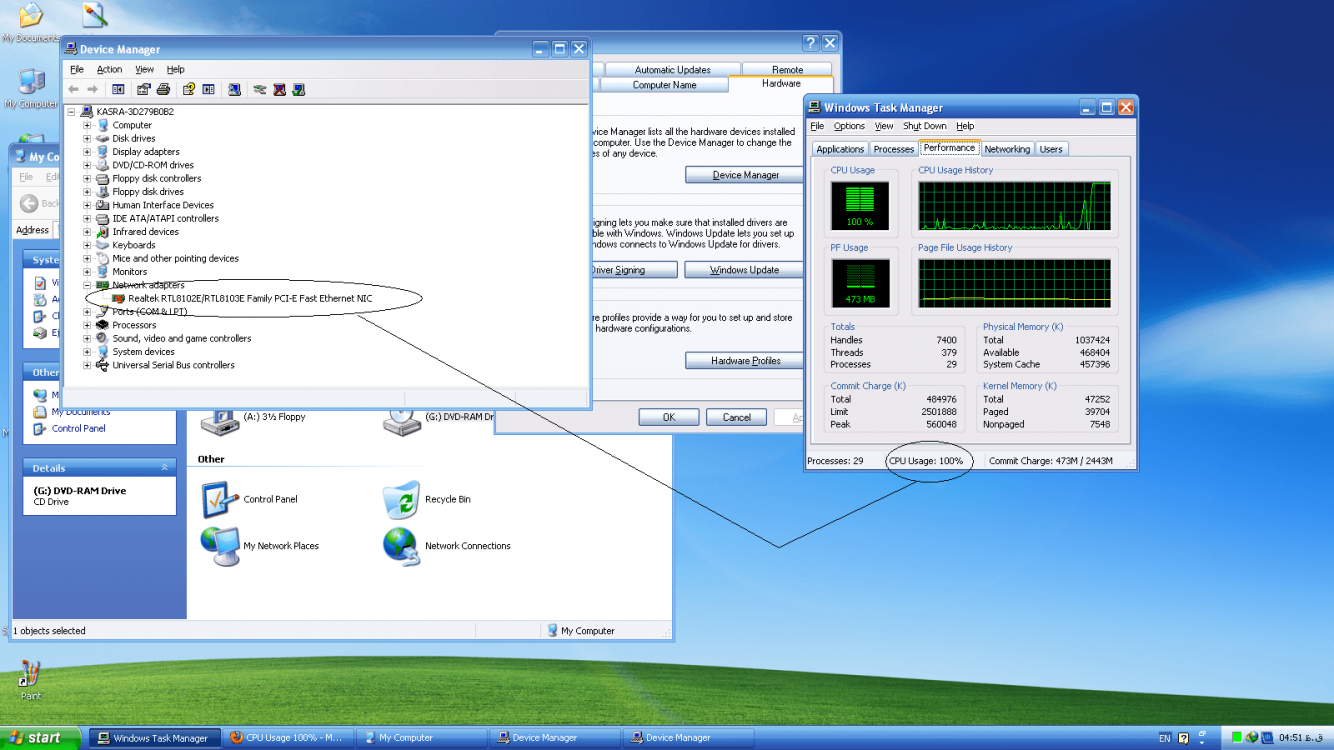
Task: Click the System Properties title bar help button
Action: tap(810, 43)
